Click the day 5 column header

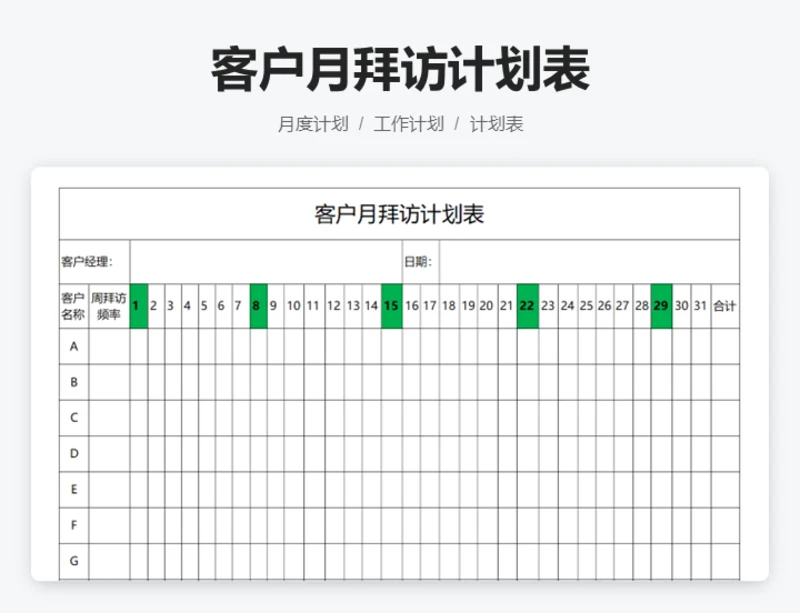[x=207, y=306]
